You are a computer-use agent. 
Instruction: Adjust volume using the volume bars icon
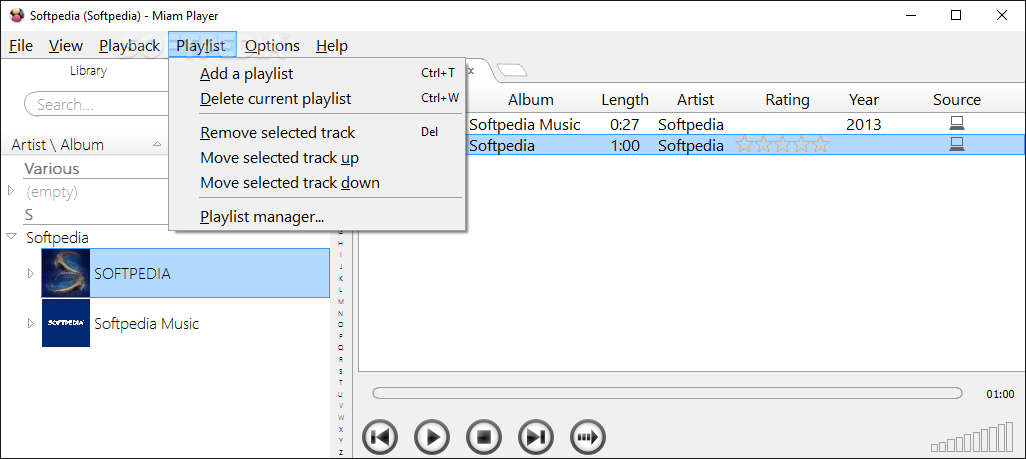pos(972,437)
